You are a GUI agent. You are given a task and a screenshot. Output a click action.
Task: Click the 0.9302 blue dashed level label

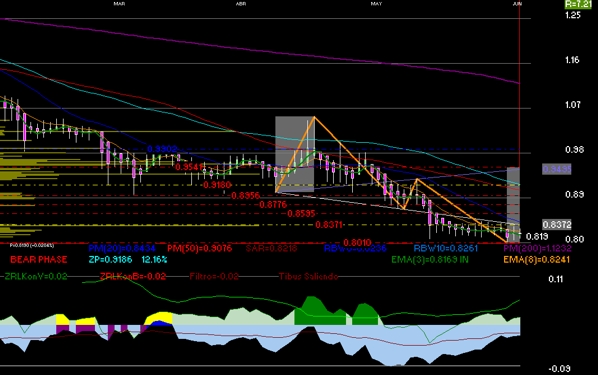[162, 149]
